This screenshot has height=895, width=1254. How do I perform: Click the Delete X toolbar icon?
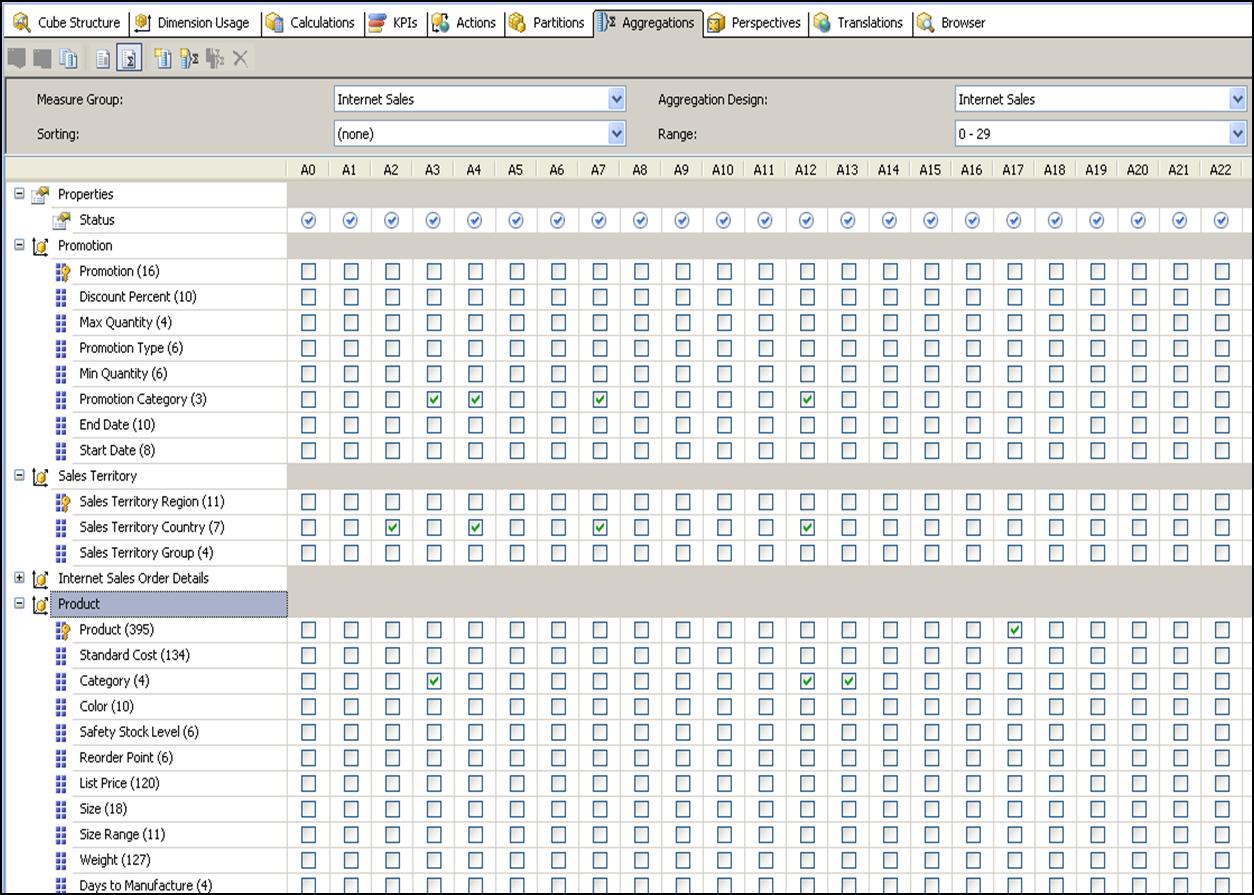[x=241, y=59]
